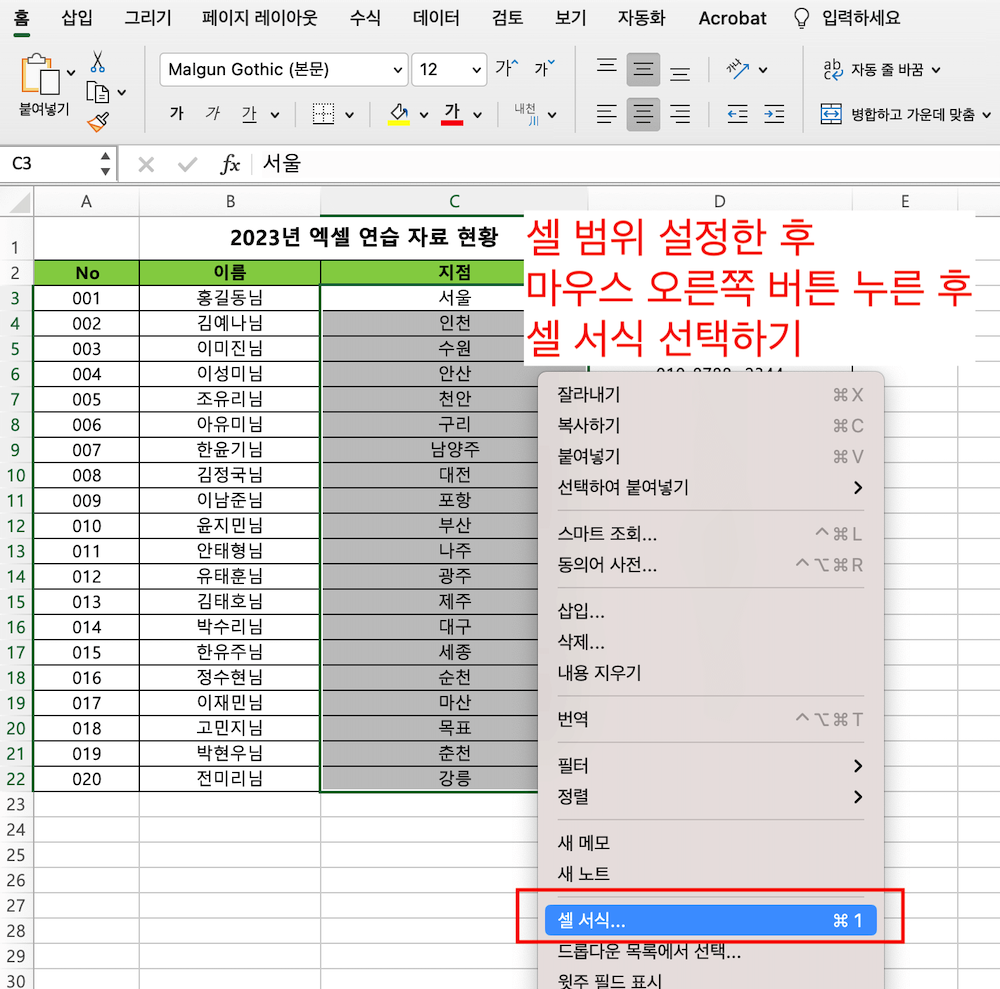1000x989 pixels.
Task: Toggle center alignment in the ribbon
Action: (x=643, y=113)
